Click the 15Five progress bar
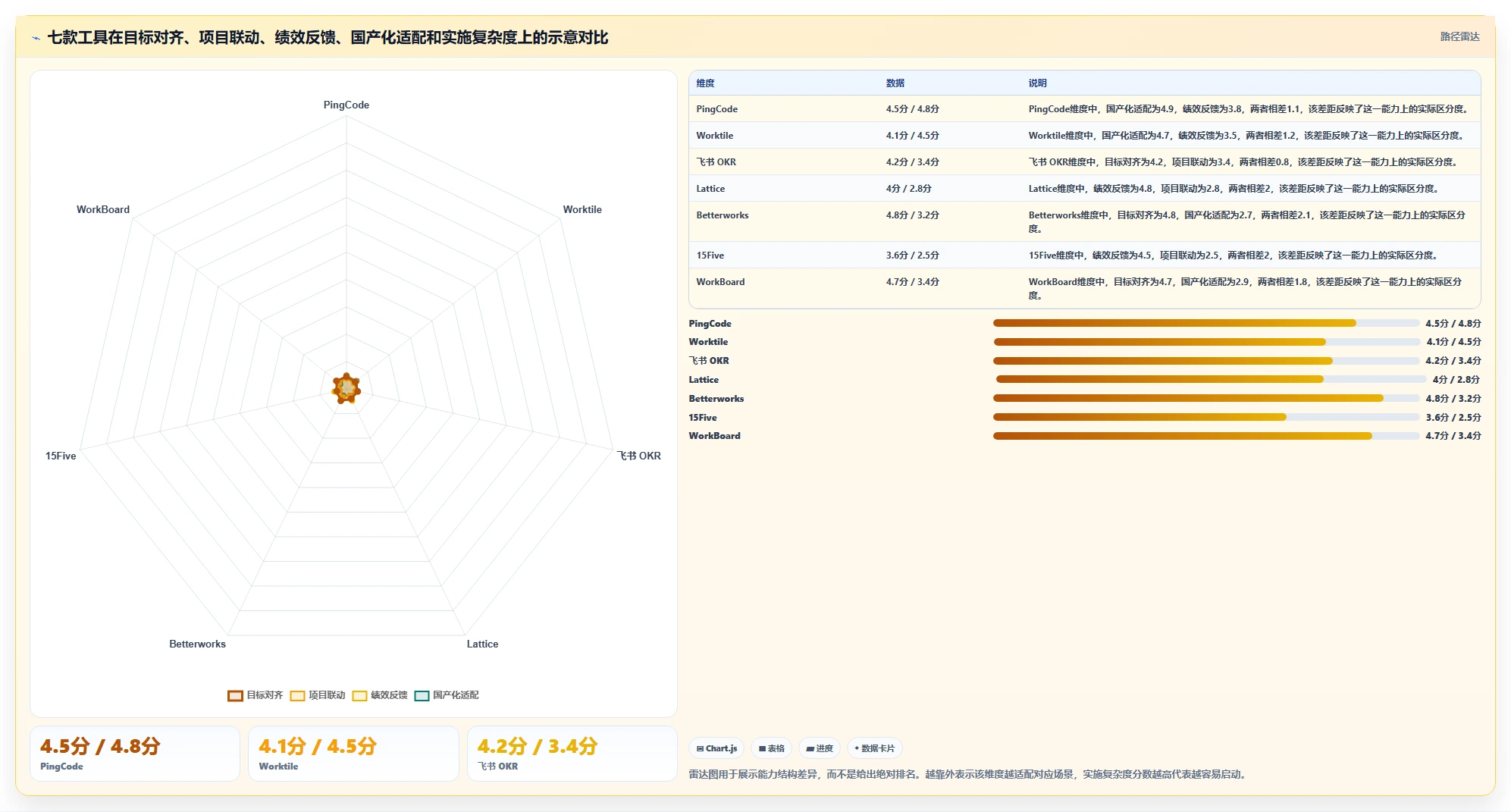 pos(1206,417)
